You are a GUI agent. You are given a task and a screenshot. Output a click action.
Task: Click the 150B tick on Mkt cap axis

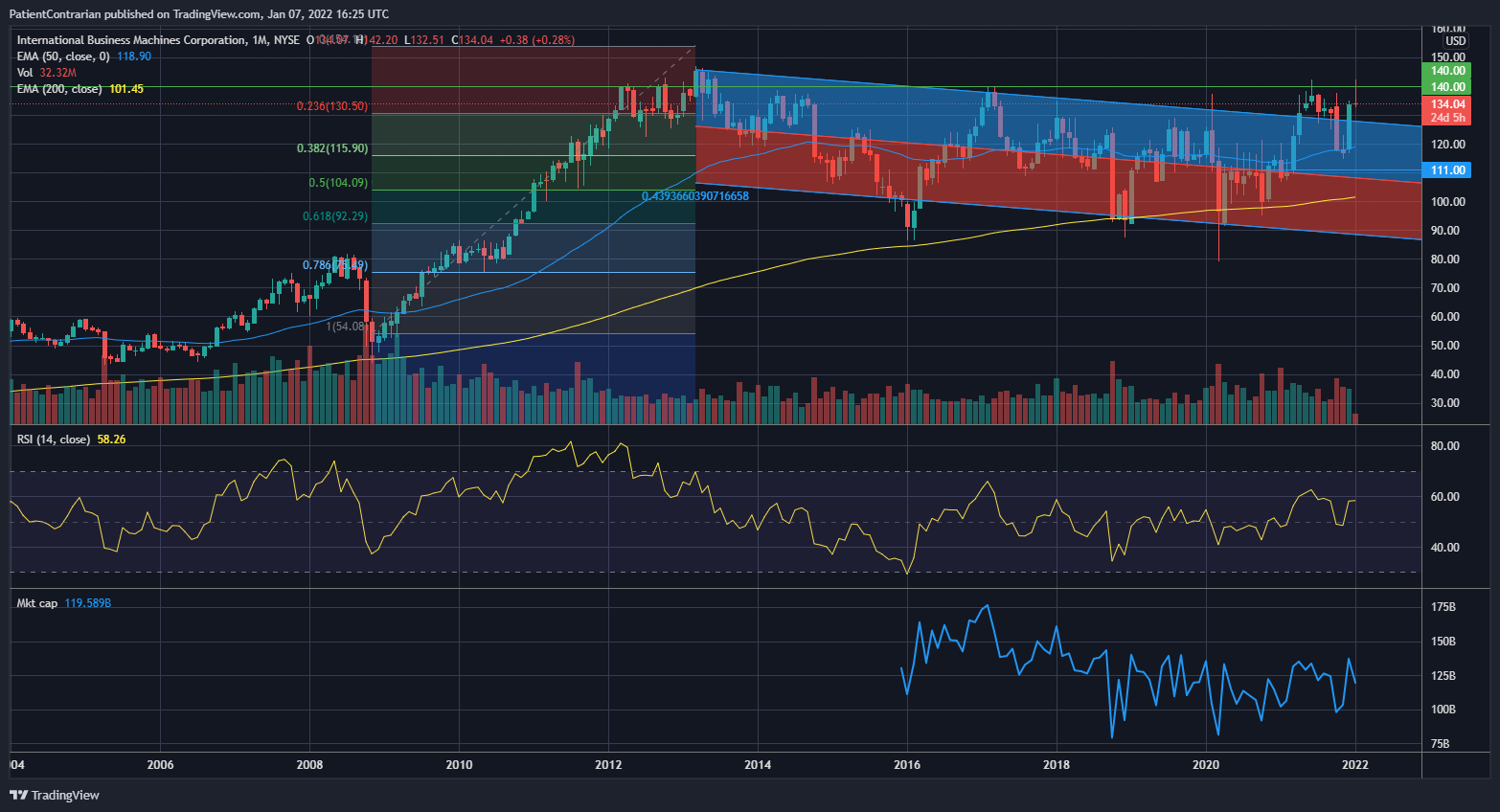tap(1443, 642)
